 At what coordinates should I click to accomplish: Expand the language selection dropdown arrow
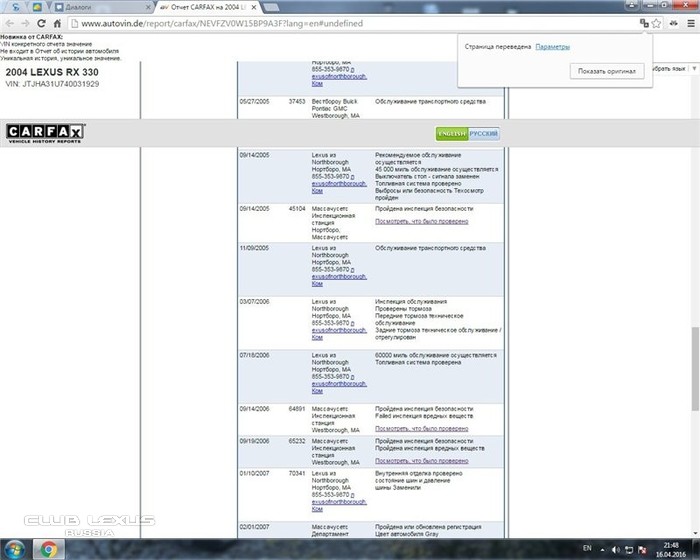click(x=694, y=68)
